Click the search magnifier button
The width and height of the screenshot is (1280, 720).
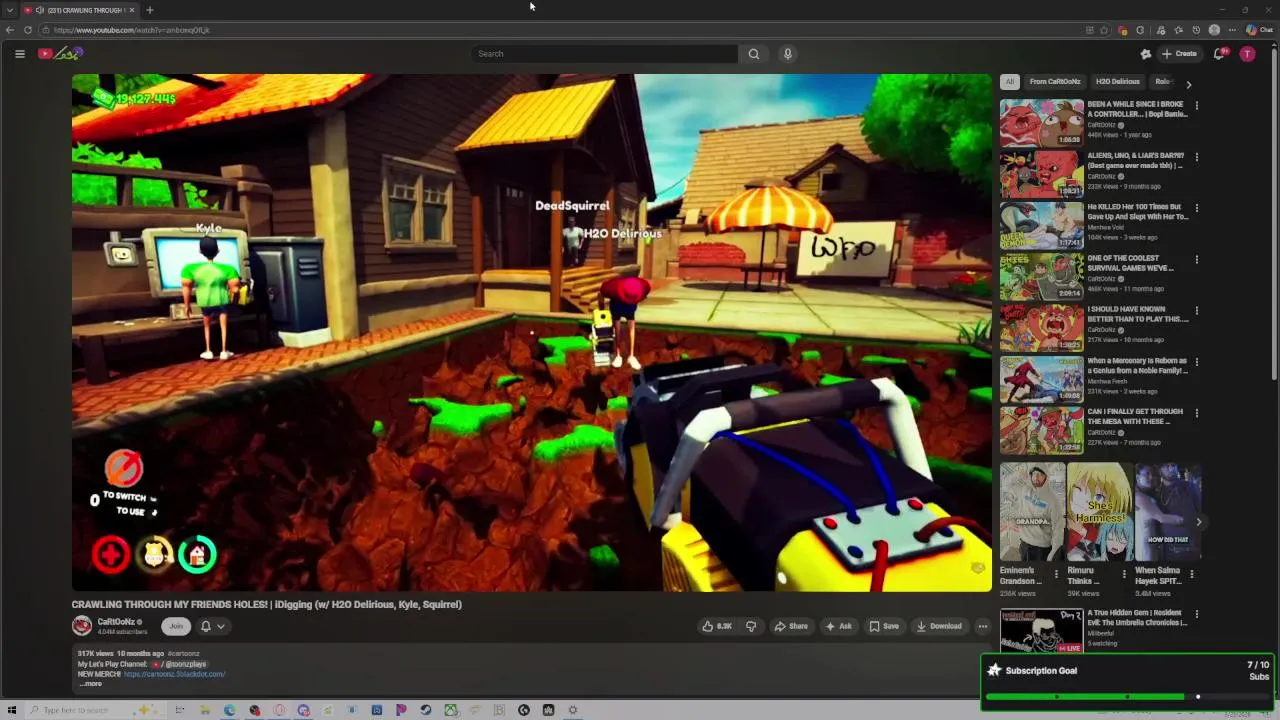coord(754,54)
